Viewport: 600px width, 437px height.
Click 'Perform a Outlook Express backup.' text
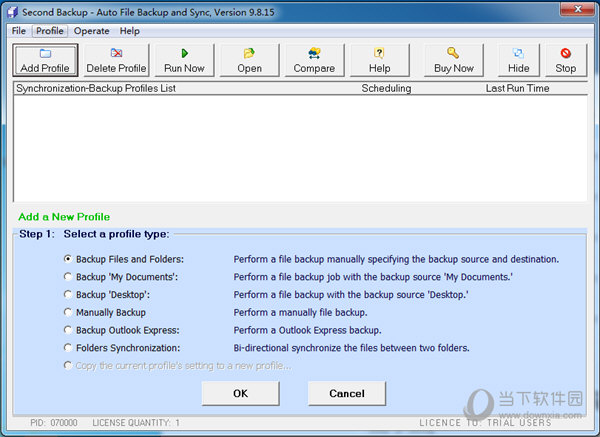(x=307, y=330)
